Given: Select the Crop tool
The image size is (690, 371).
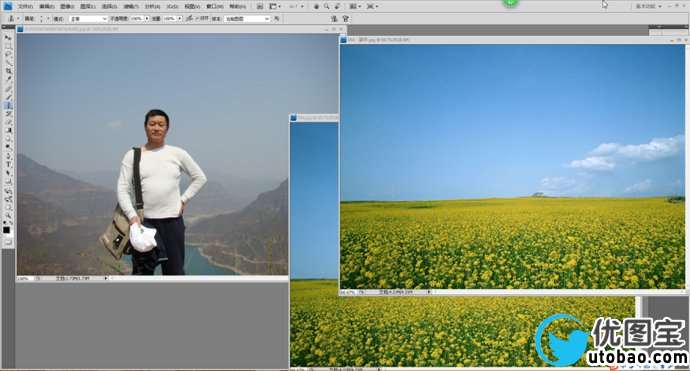Looking at the screenshot, I should [x=7, y=71].
